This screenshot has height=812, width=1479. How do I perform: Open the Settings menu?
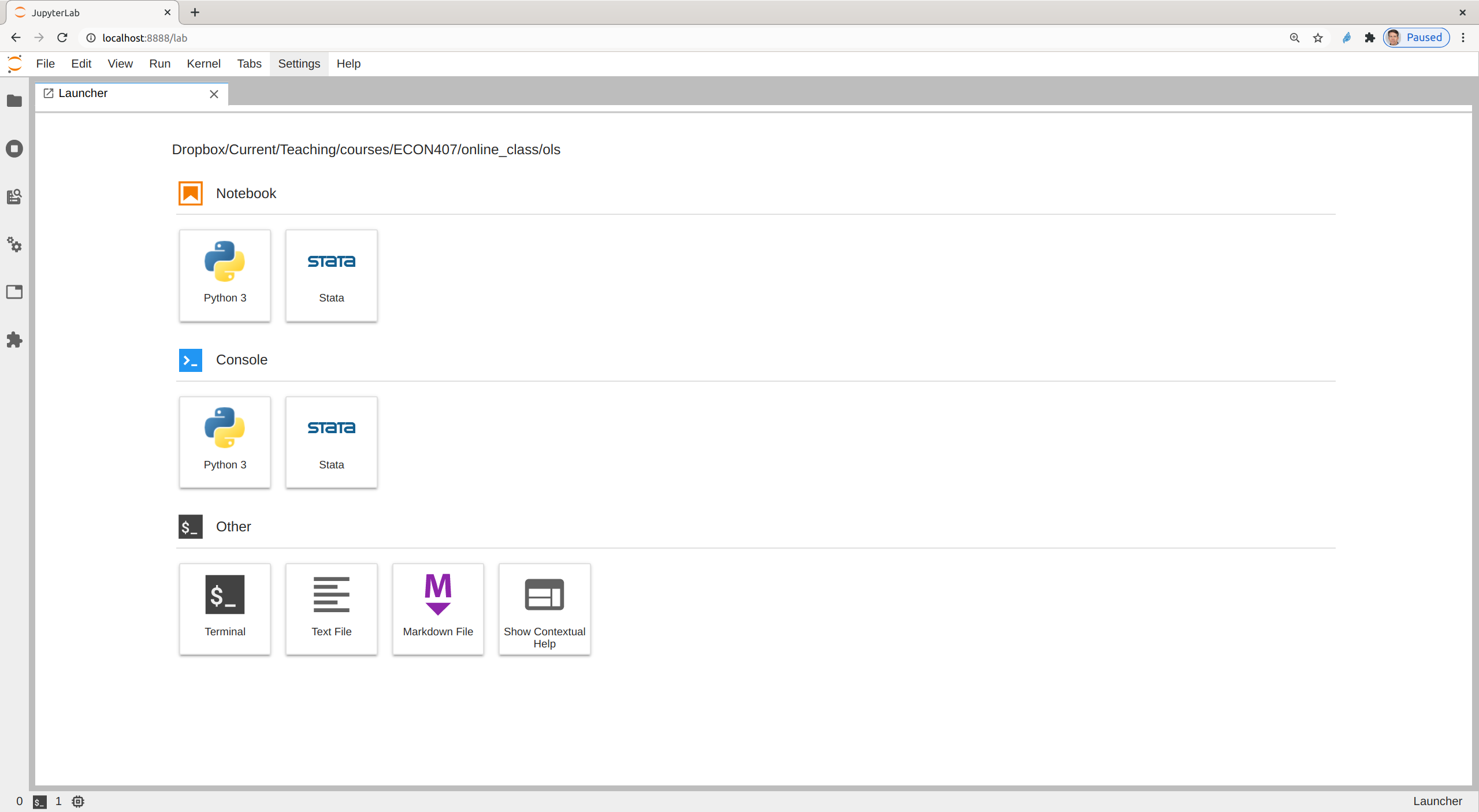(x=299, y=64)
